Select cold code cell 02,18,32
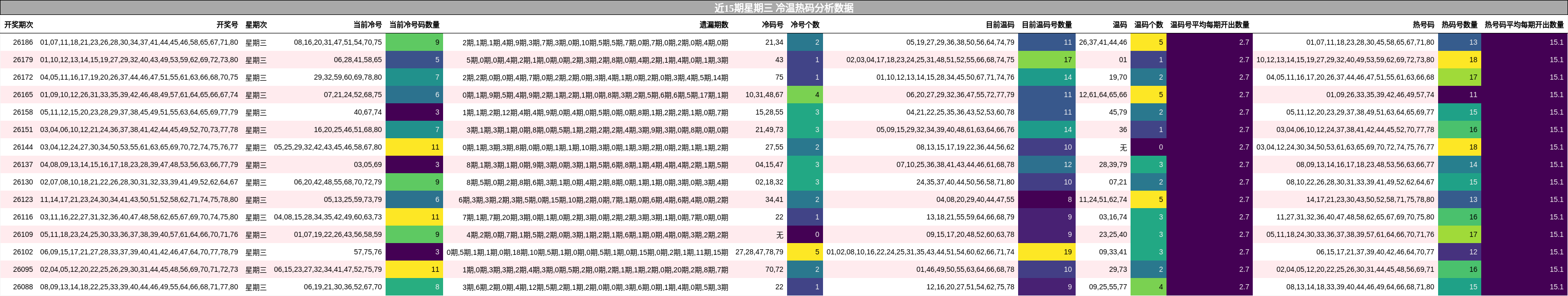Viewport: 1568px width, 296px height. [770, 182]
